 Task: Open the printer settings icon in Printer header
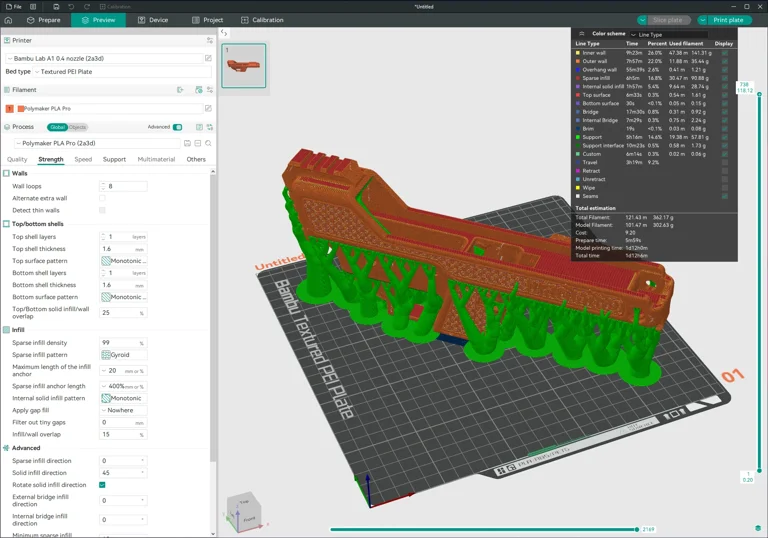click(210, 40)
